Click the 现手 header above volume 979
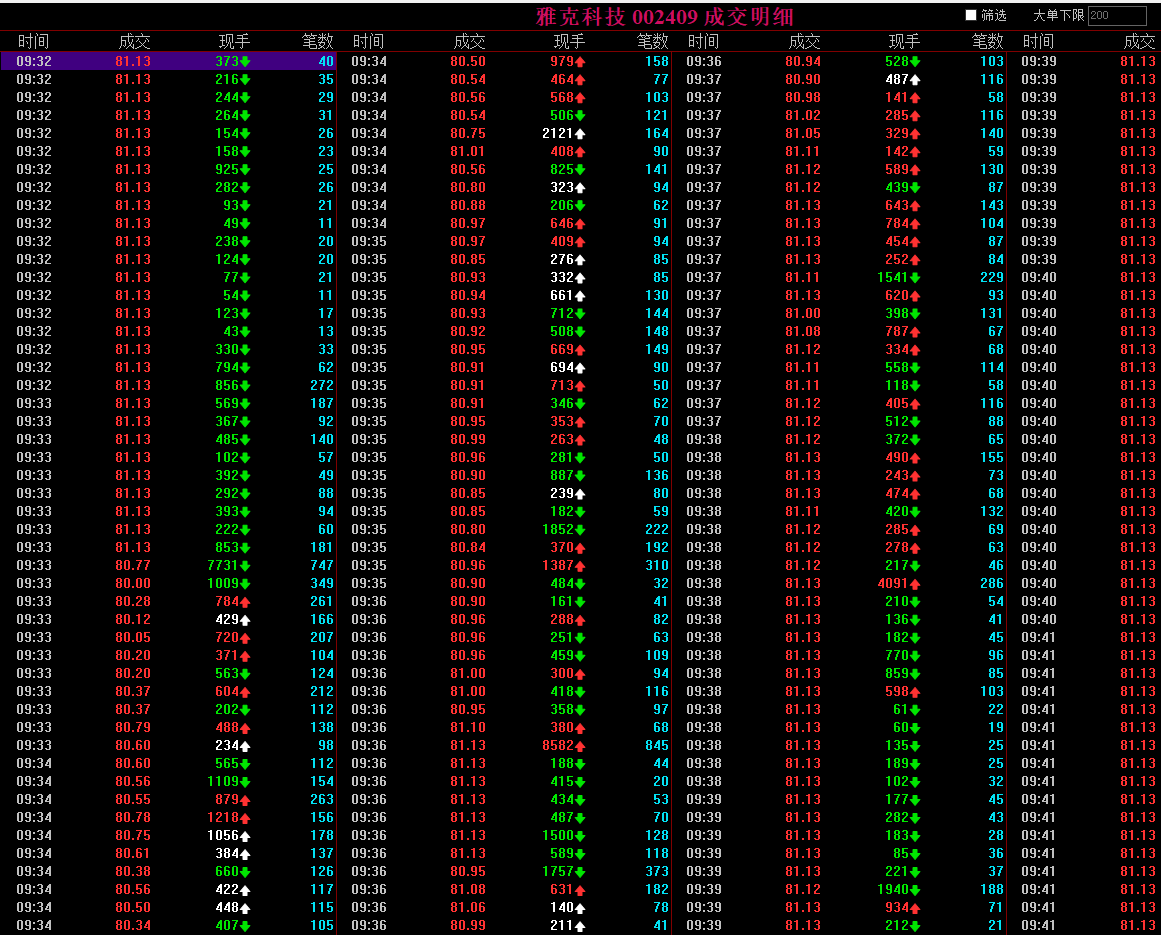The height and width of the screenshot is (935, 1161). click(569, 41)
